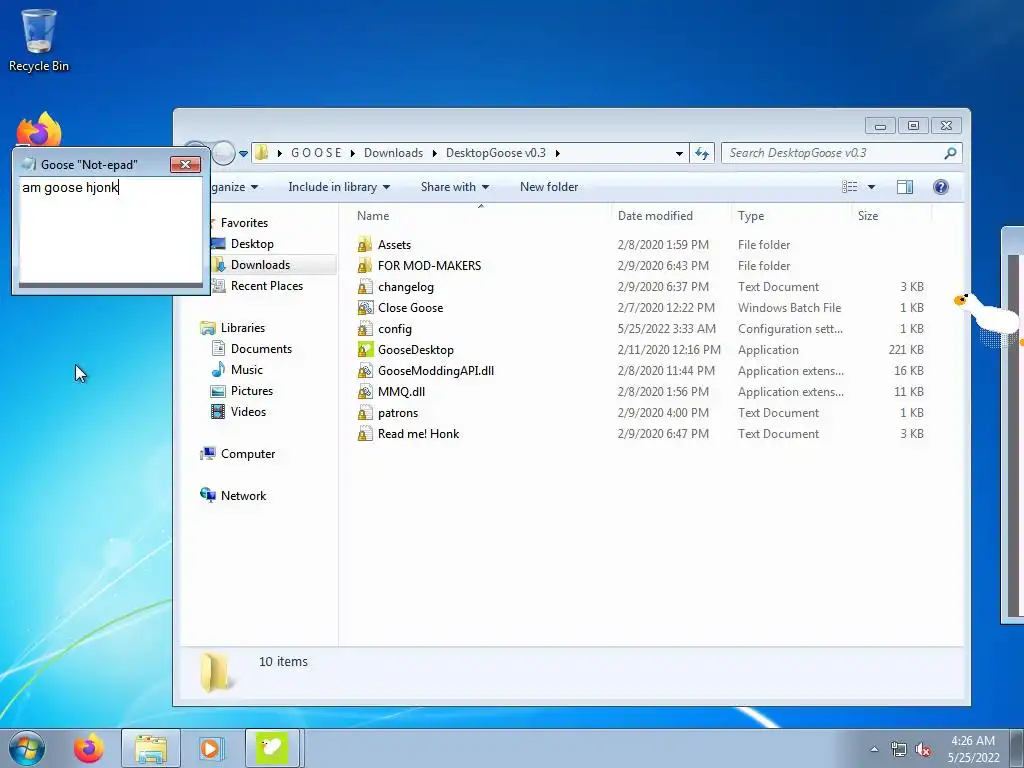Click inside the Not-epad text area

(110, 230)
